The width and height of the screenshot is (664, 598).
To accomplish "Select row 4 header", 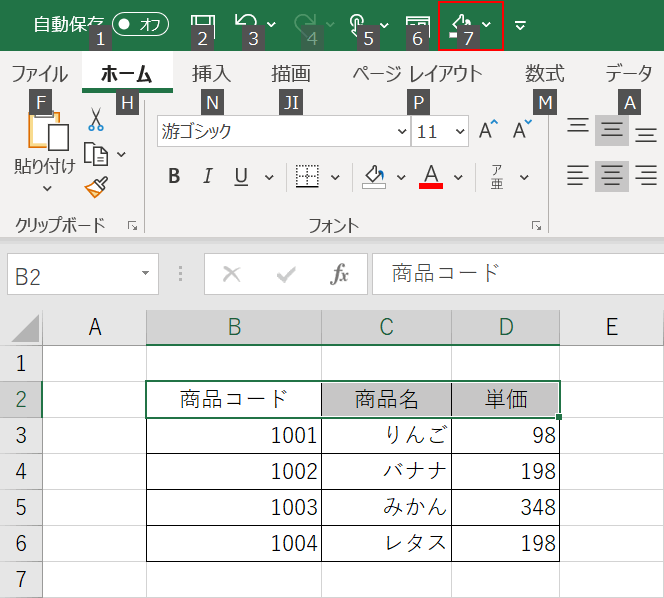I will (21, 472).
